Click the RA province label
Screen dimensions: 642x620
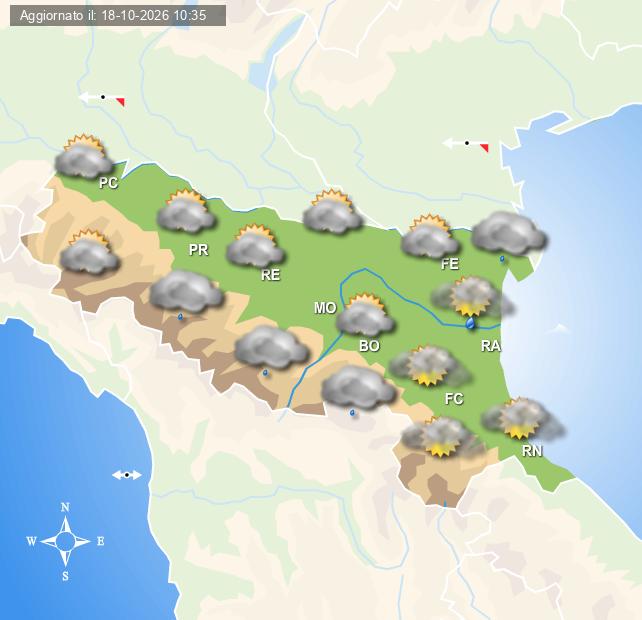[491, 346]
